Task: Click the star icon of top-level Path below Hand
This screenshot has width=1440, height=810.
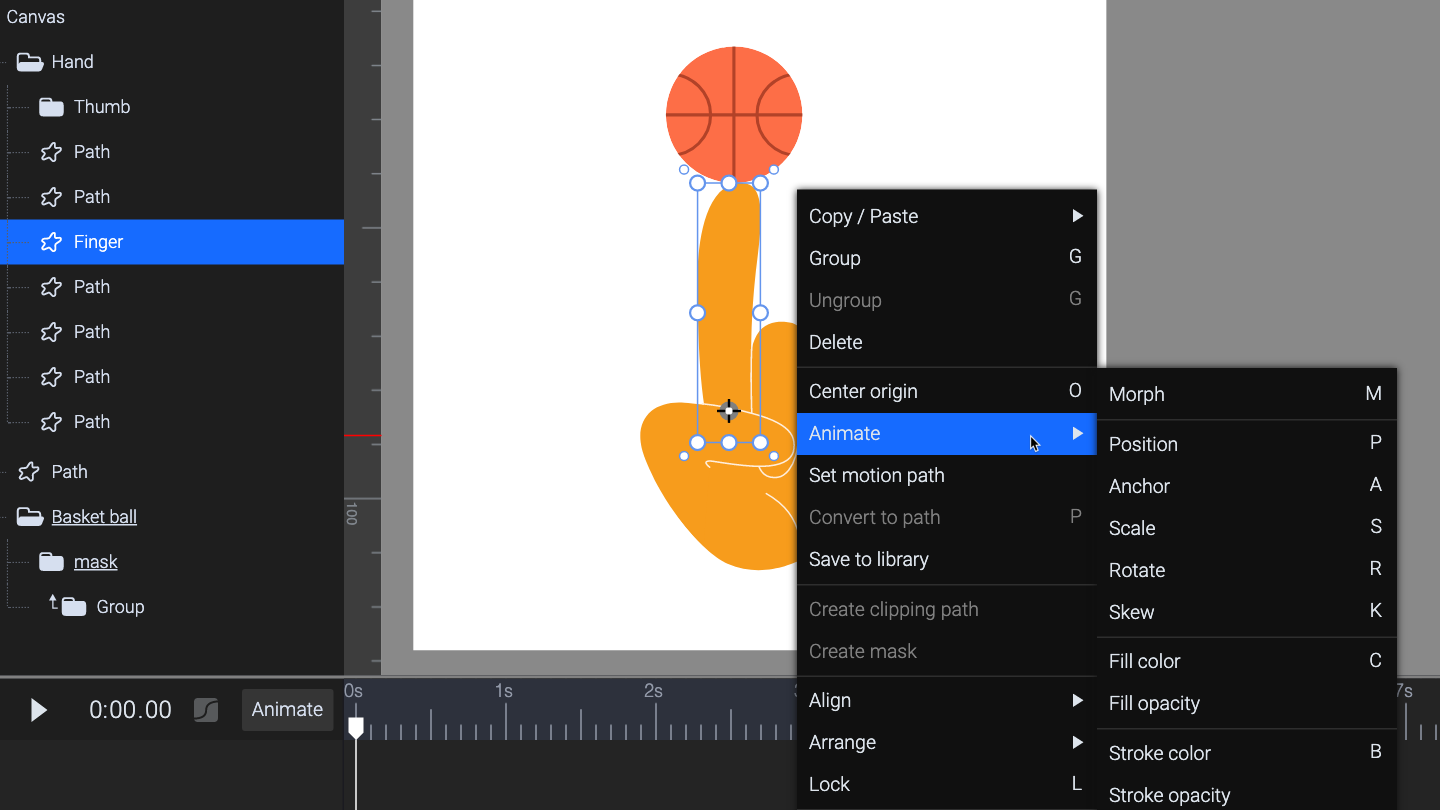Action: (x=29, y=472)
